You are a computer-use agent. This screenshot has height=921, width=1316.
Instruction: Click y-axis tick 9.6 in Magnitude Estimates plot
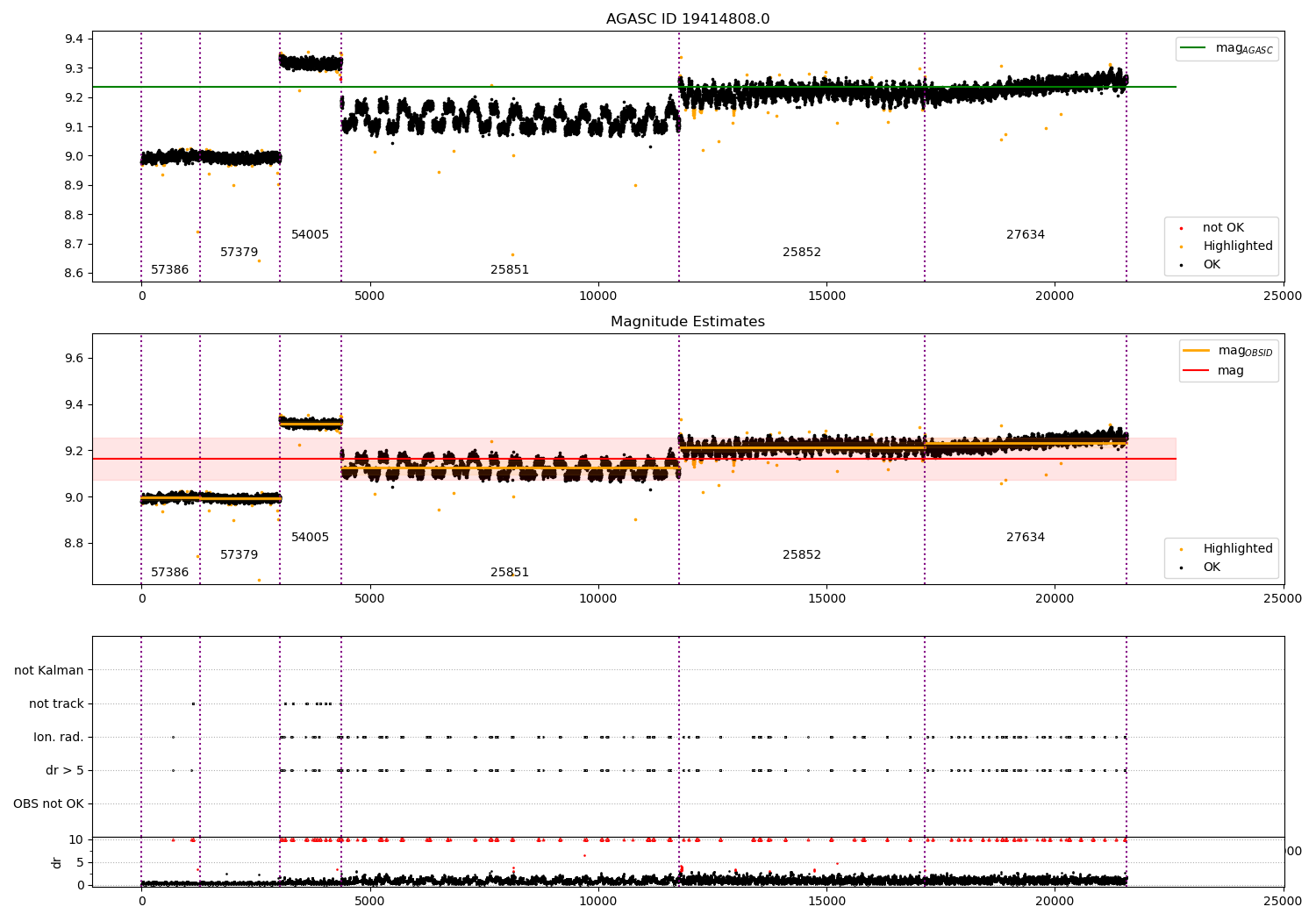click(x=75, y=359)
